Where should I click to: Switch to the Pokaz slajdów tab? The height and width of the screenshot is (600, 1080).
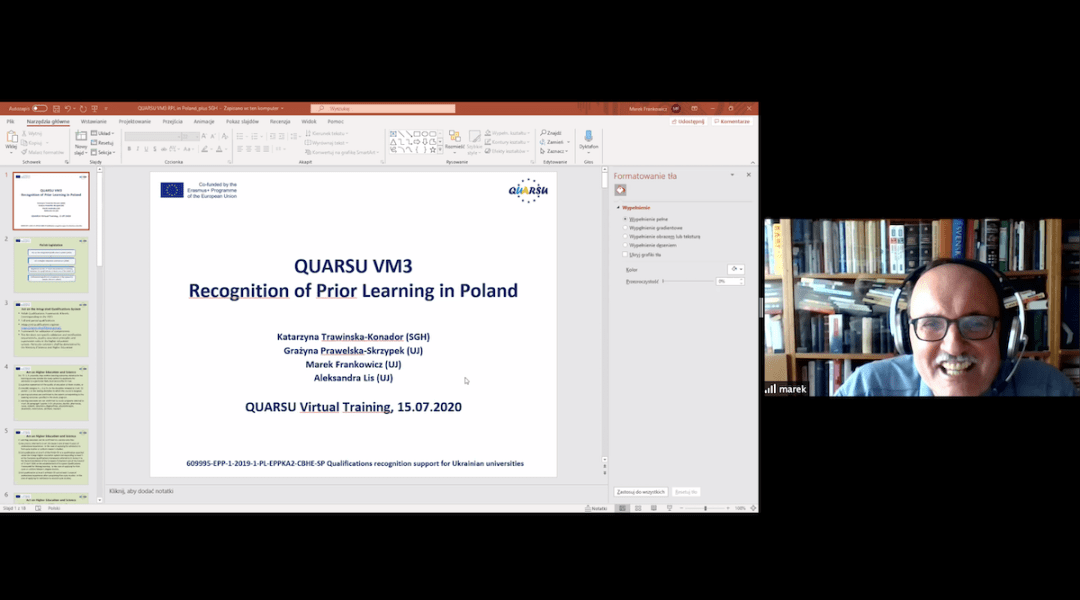242,121
